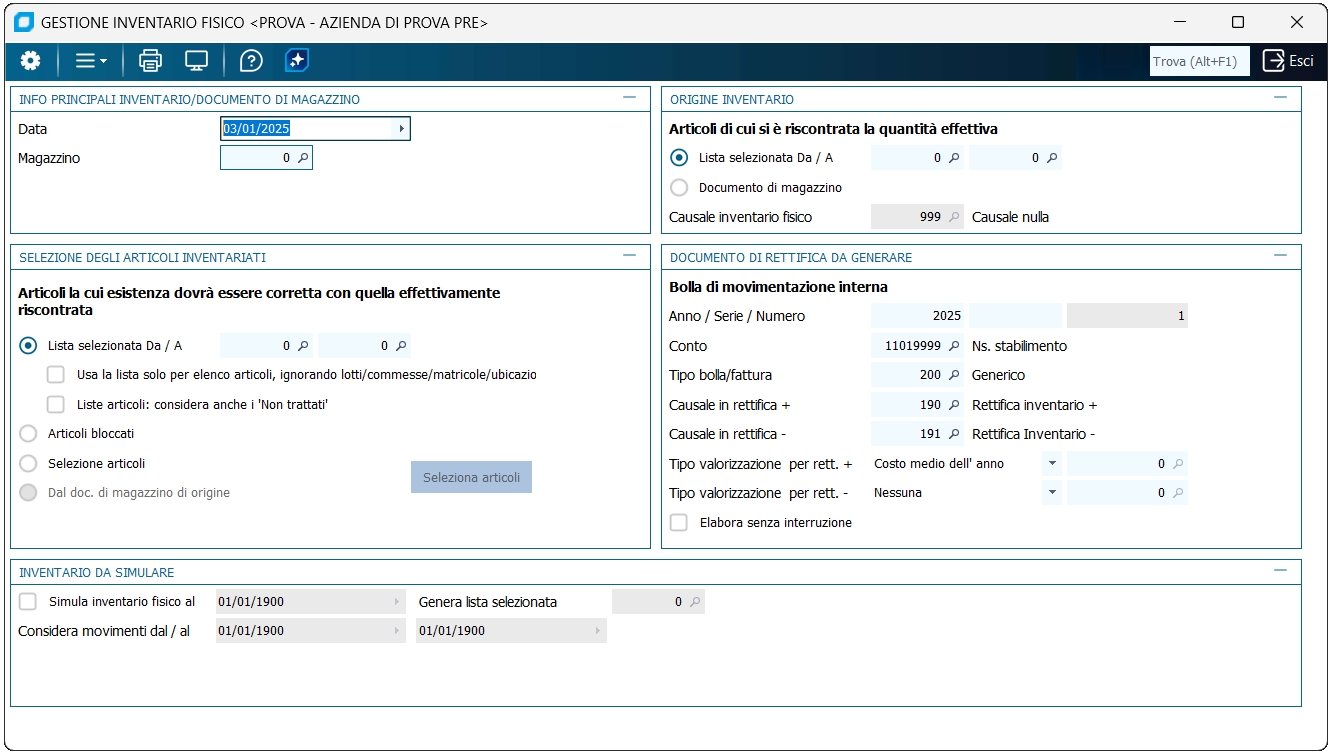Screen dimensions: 1332x754
Task: Click the Trova search field
Action: pos(1195,62)
